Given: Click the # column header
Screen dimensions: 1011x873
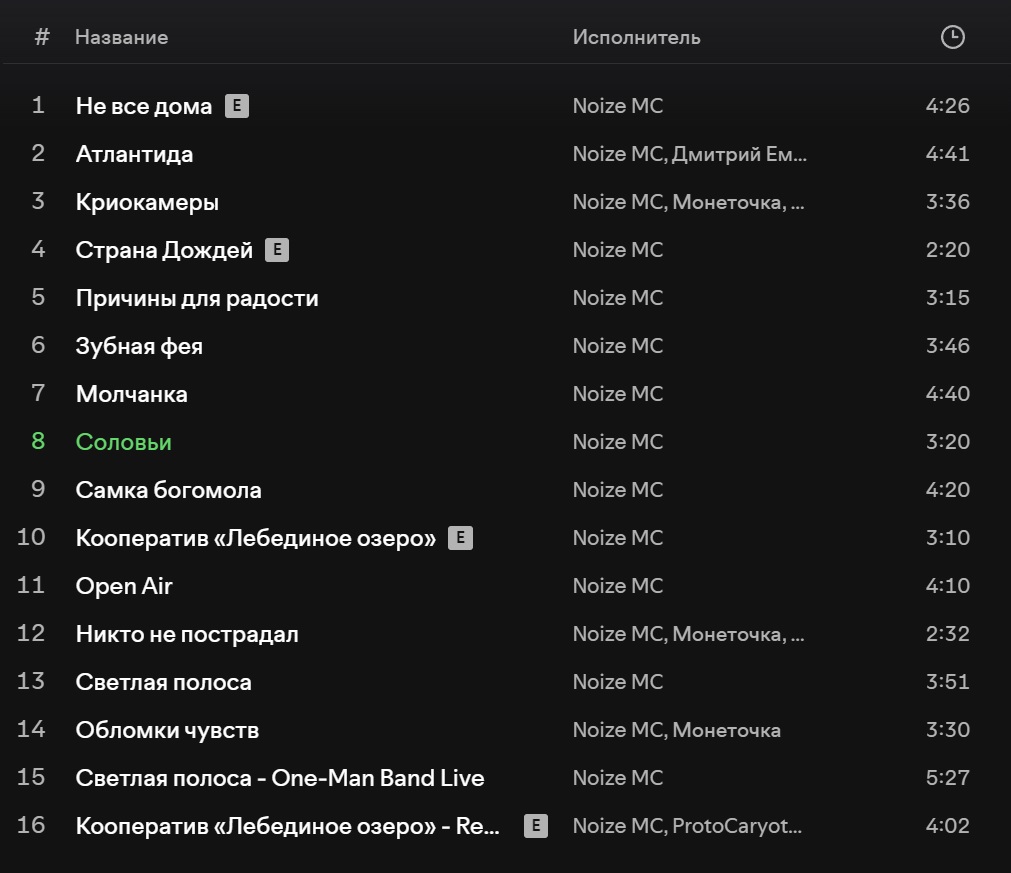Looking at the screenshot, I should tap(42, 37).
